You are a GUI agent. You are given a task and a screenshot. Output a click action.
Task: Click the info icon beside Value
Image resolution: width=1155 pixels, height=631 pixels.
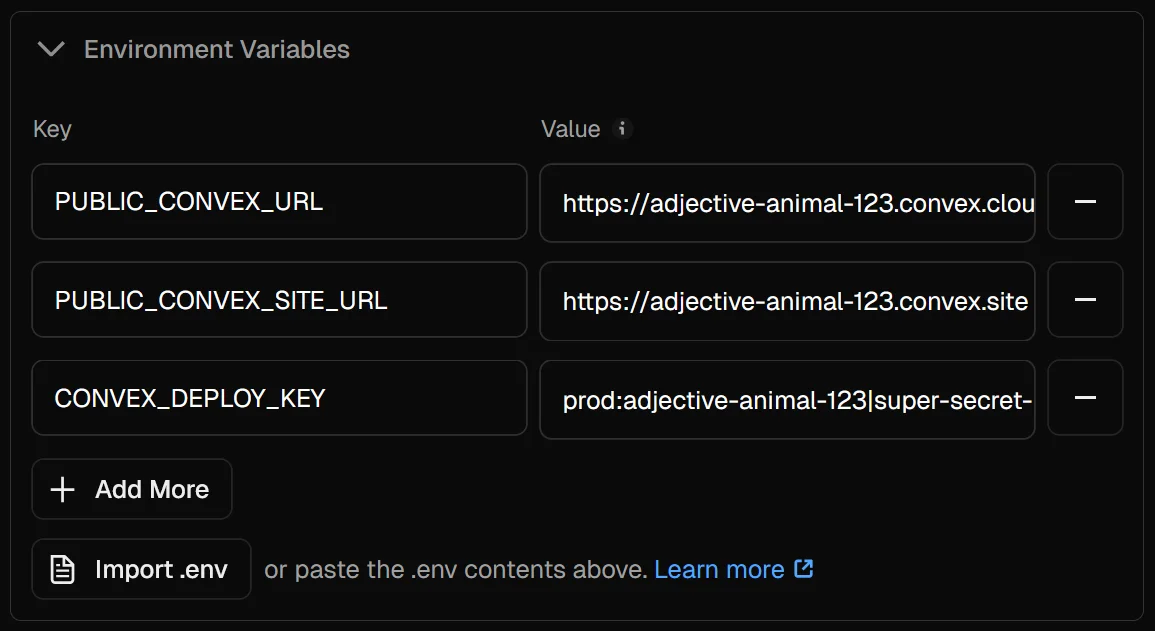[x=623, y=129]
